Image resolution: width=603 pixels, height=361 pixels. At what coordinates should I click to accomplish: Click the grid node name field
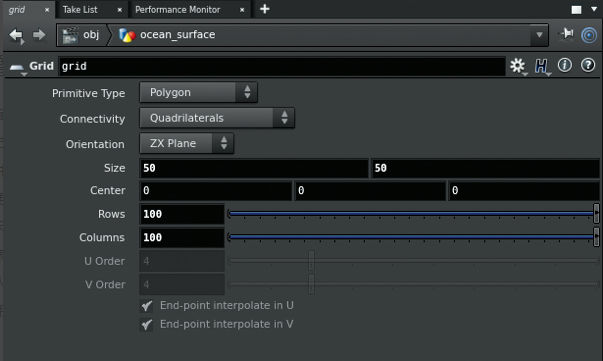pyautogui.click(x=282, y=66)
